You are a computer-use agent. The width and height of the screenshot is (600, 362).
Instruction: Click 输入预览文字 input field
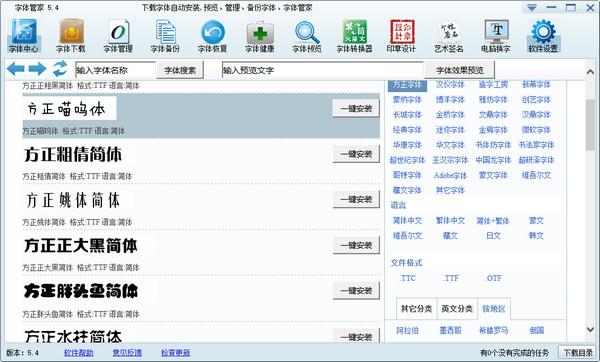[322, 70]
